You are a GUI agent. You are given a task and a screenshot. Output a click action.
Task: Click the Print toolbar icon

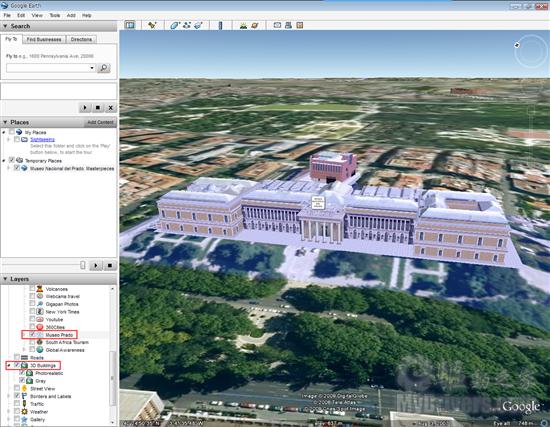click(x=288, y=25)
